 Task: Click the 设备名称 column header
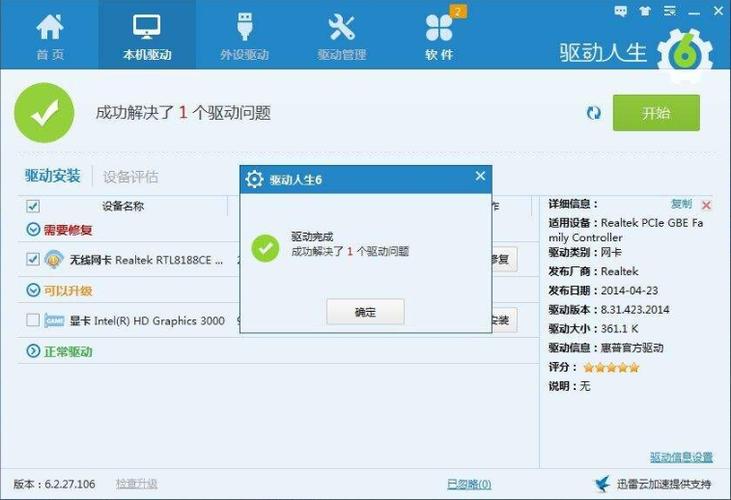123,206
